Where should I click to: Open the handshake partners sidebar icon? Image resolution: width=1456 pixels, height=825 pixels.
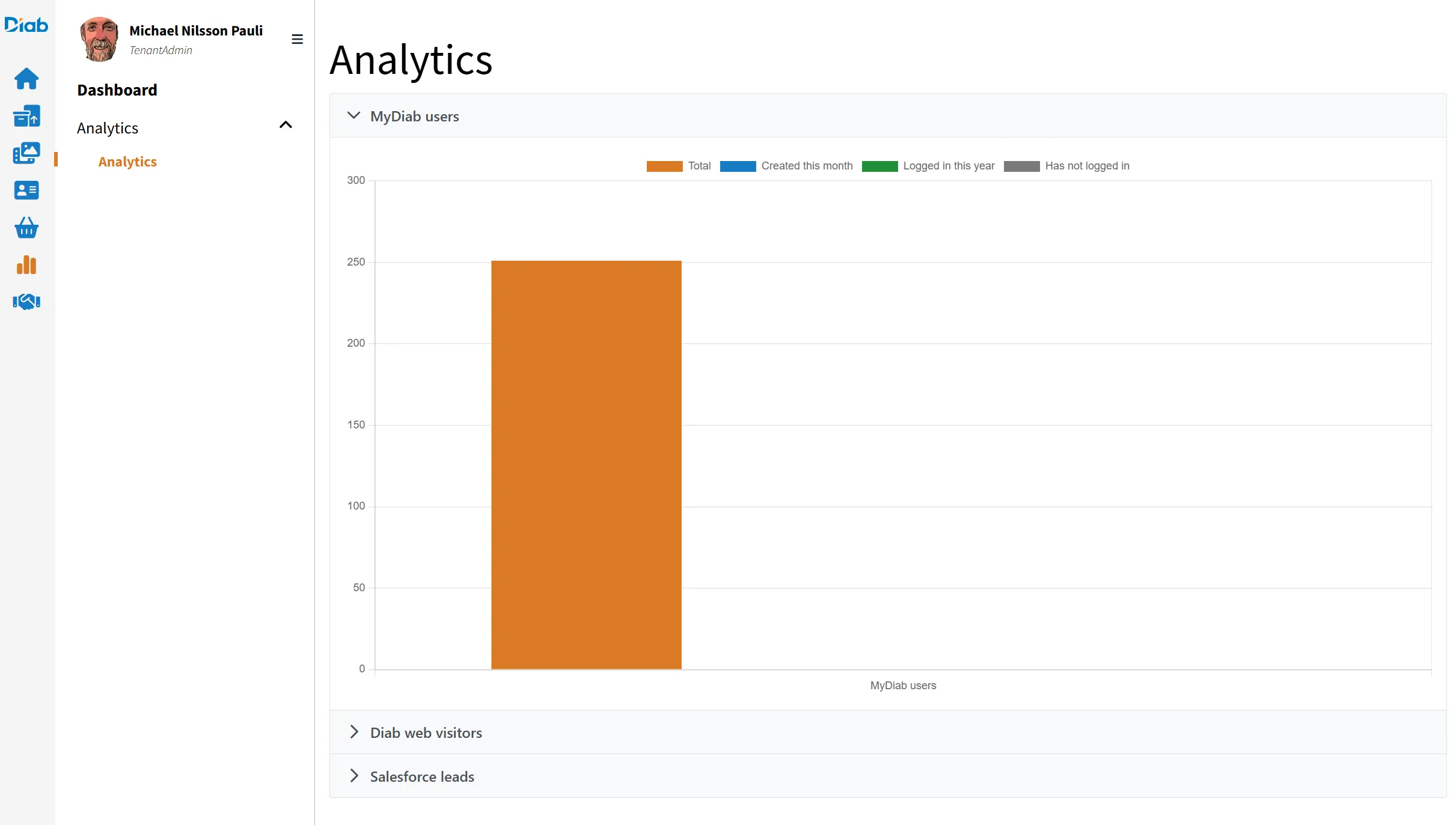pos(26,302)
